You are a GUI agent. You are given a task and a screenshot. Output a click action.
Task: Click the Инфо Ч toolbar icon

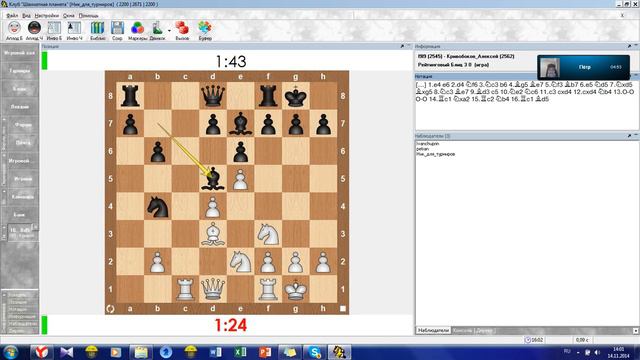pyautogui.click(x=74, y=28)
